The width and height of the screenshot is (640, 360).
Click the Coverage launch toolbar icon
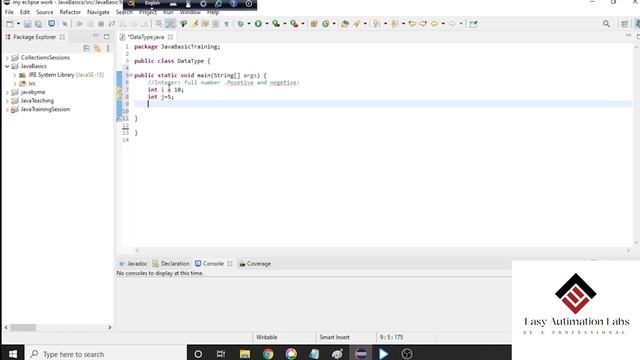(x=276, y=24)
